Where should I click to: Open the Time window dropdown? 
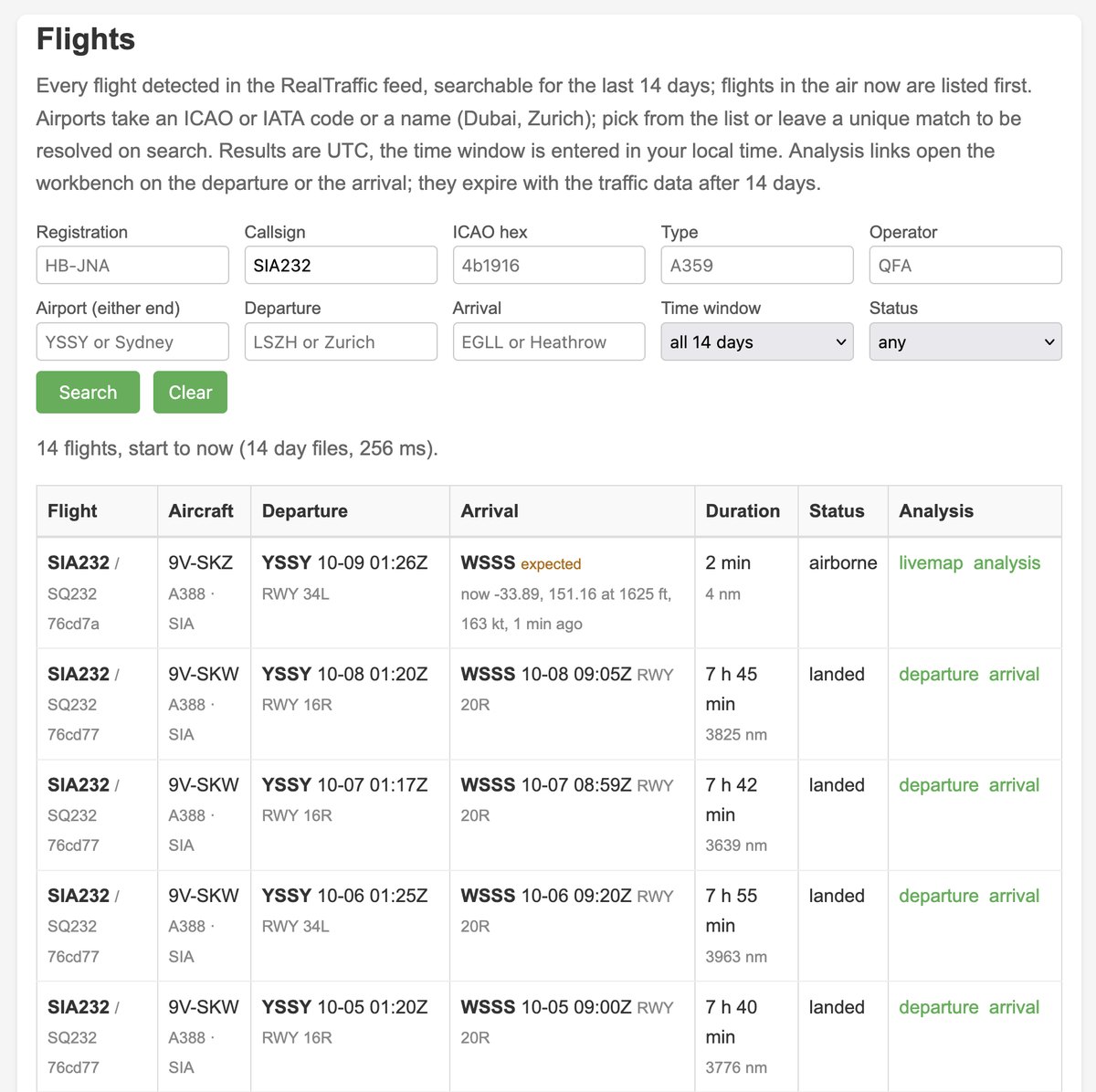(757, 341)
